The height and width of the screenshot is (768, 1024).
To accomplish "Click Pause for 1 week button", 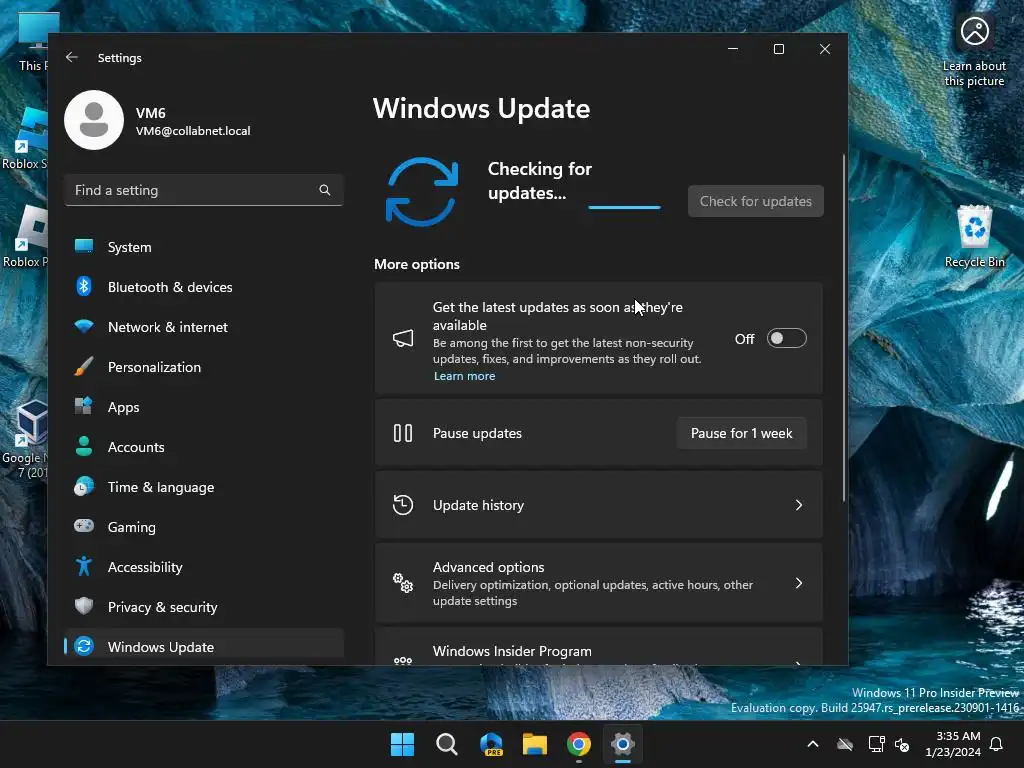I will (741, 433).
